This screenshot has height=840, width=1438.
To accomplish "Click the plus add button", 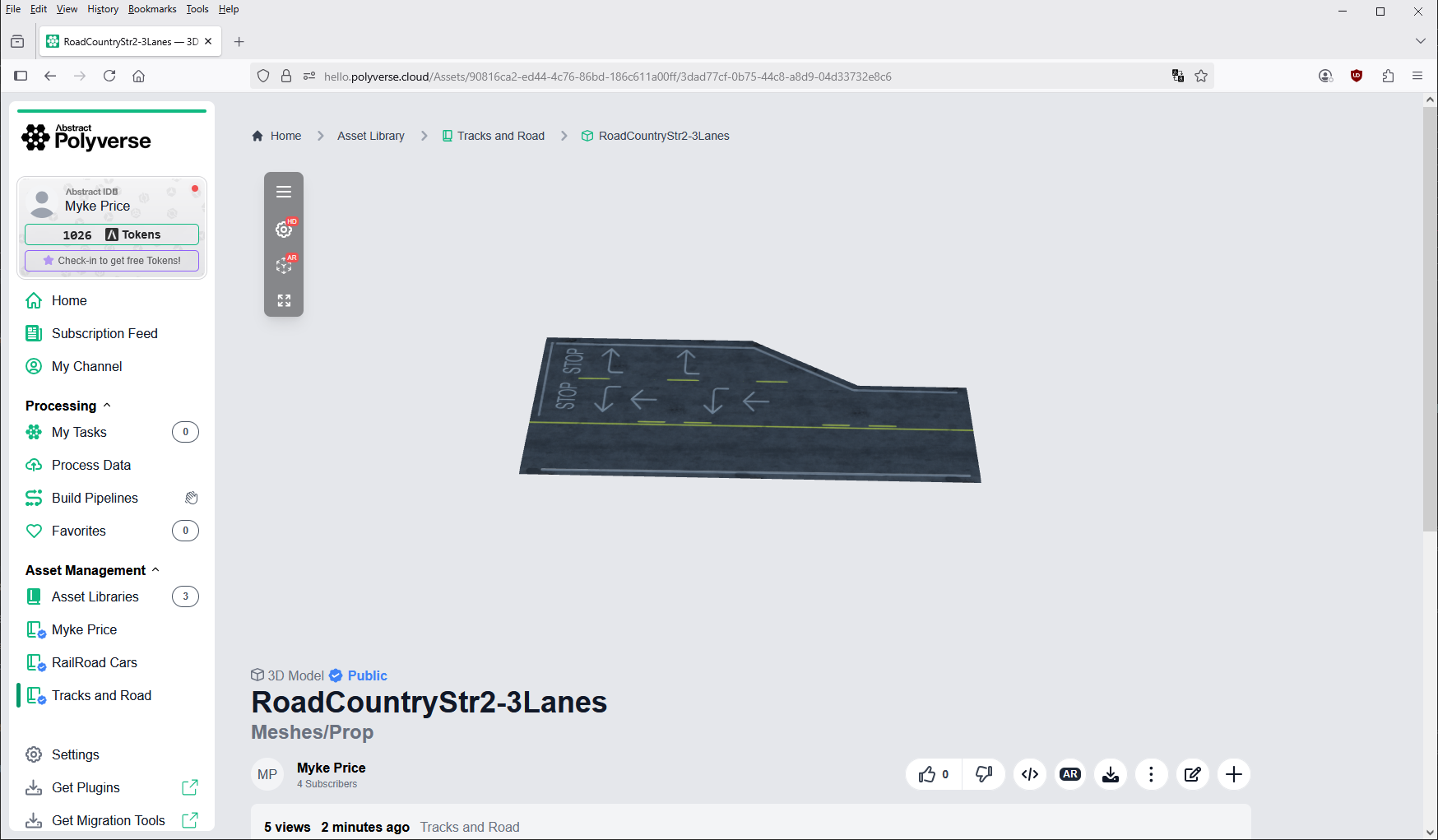I will (1233, 774).
